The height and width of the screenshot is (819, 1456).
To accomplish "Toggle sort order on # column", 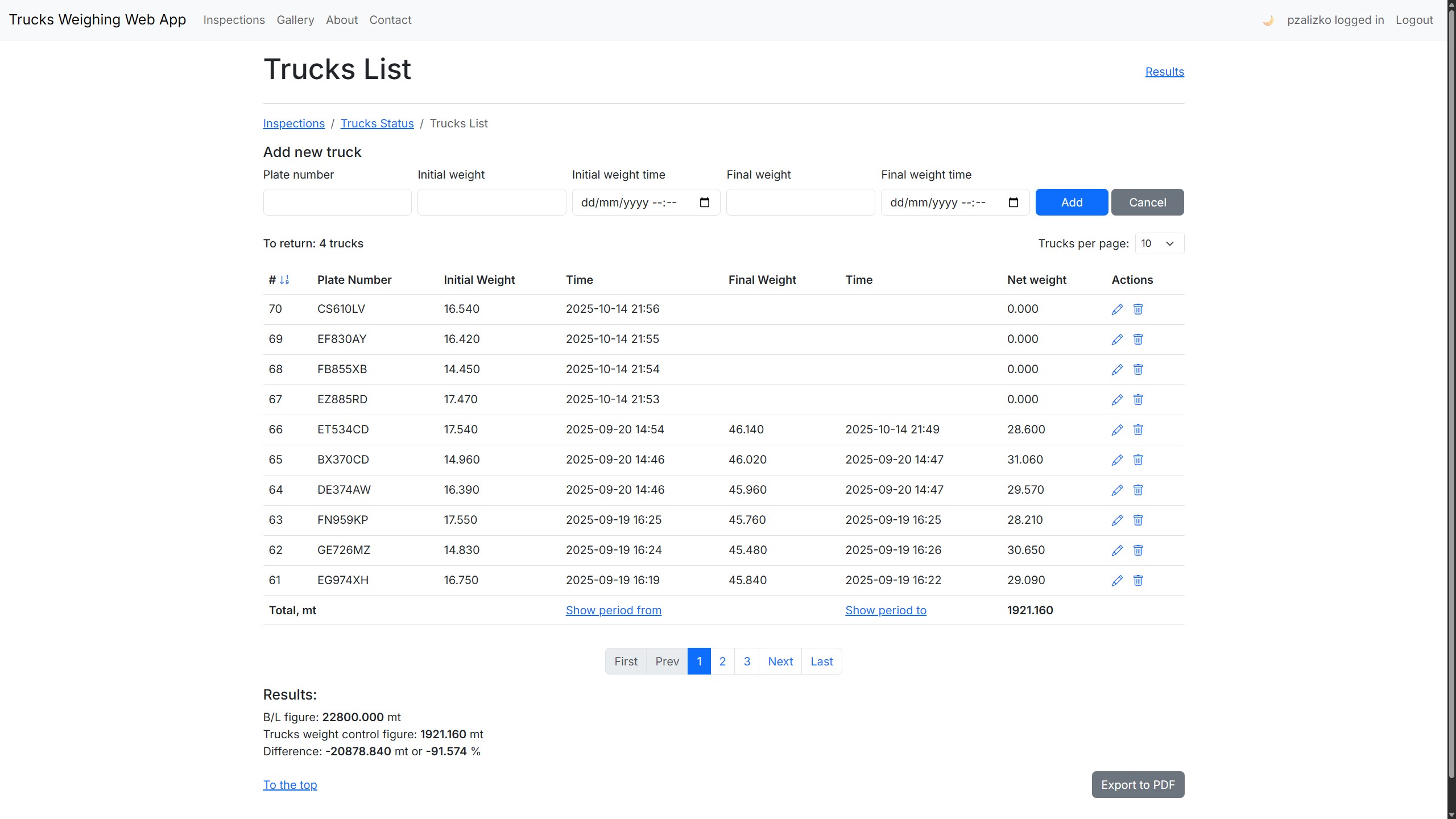I will pos(284,280).
